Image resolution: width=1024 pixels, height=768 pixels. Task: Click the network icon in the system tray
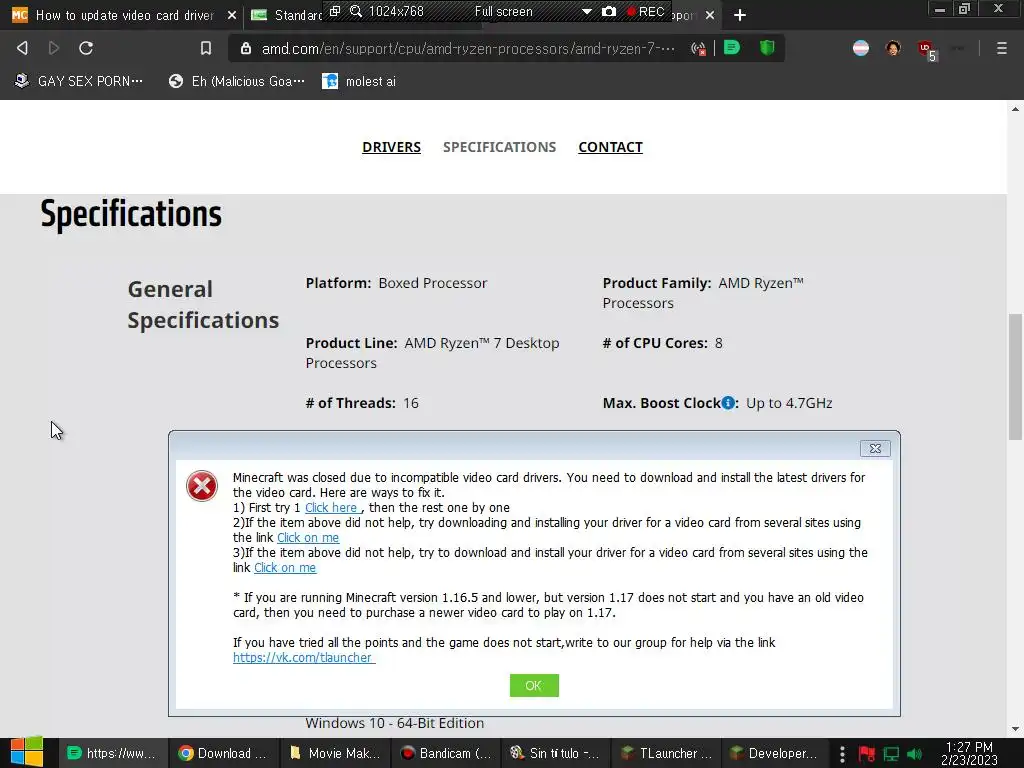pos(891,754)
